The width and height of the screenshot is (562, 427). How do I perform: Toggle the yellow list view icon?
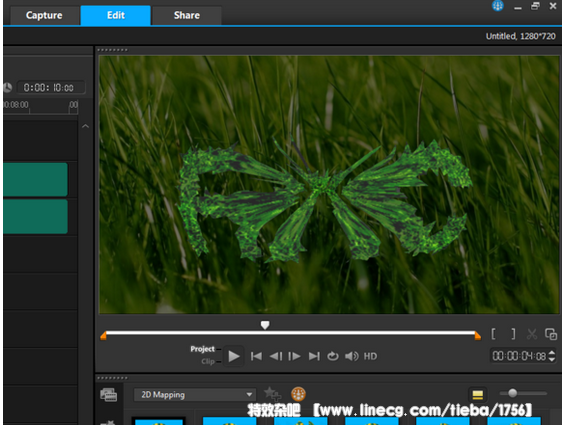[477, 395]
